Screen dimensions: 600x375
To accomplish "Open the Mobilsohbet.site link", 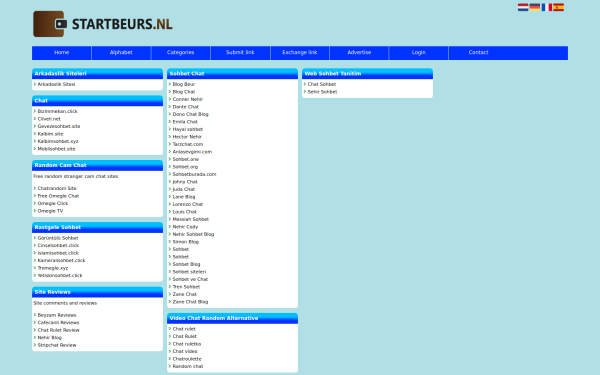I will 56,149.
